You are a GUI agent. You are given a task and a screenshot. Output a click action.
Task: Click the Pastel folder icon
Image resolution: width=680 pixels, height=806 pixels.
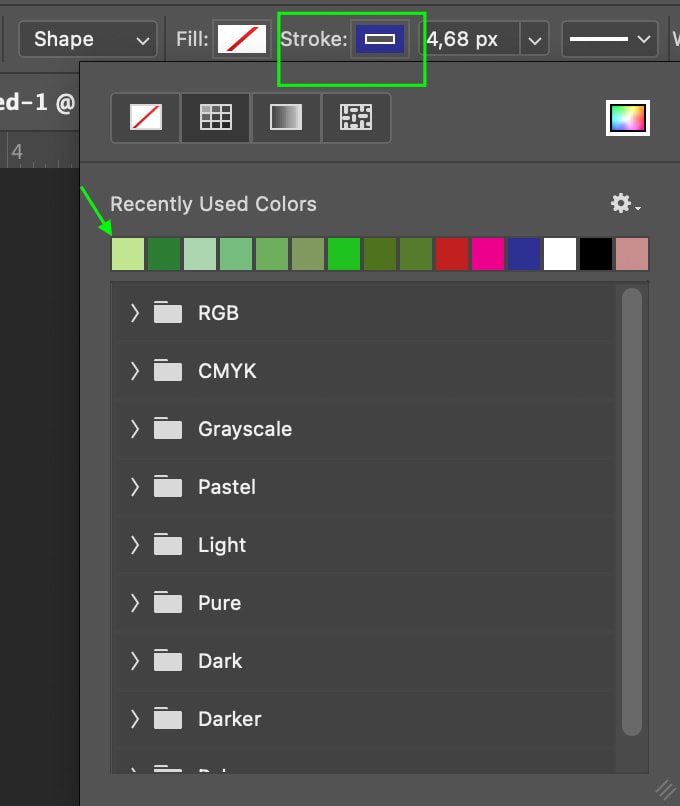coord(166,486)
